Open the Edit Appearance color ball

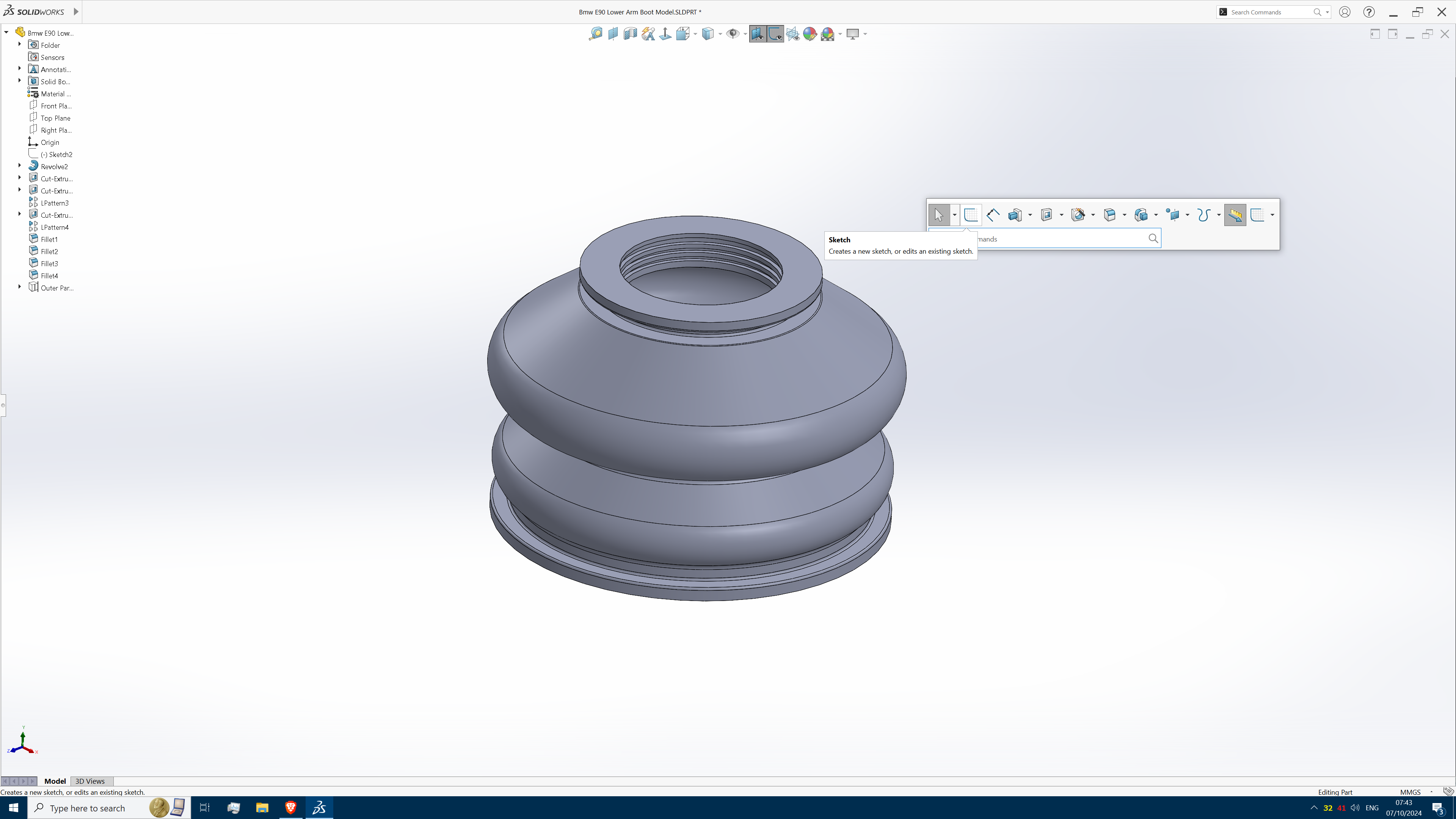pos(810,34)
